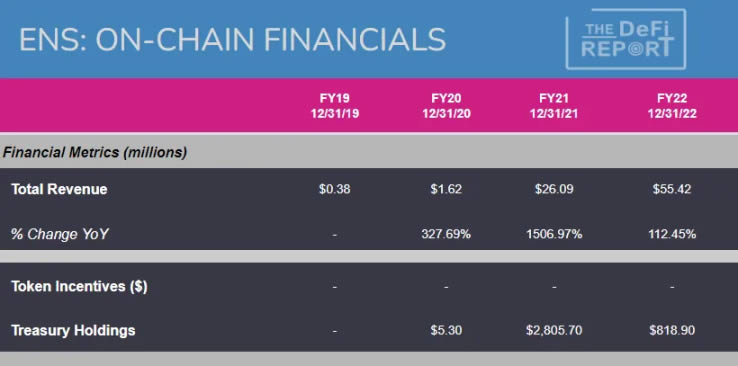The width and height of the screenshot is (738, 366).
Task: Select the % Change YoY row label
Action: [60, 234]
